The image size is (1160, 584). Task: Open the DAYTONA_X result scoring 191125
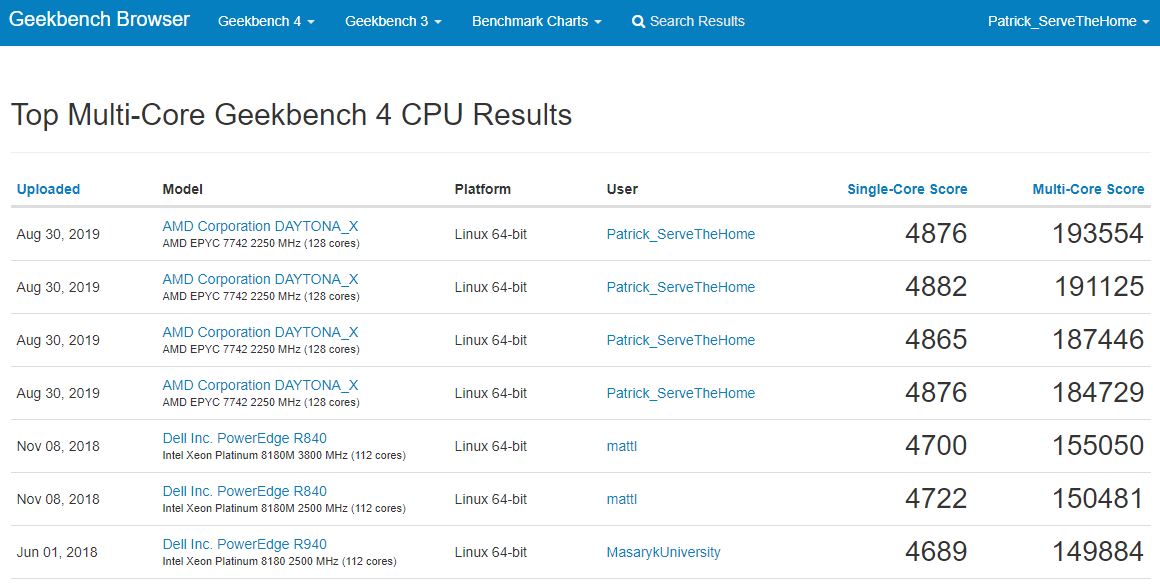(x=260, y=279)
